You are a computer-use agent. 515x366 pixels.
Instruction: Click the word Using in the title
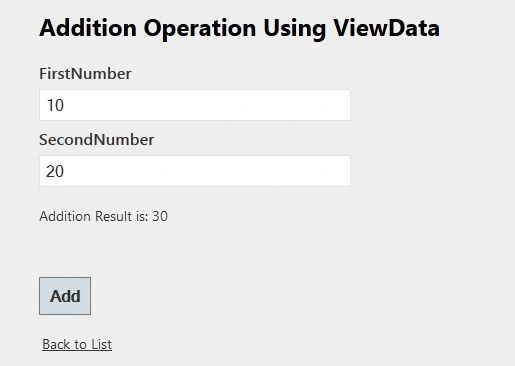tap(295, 29)
